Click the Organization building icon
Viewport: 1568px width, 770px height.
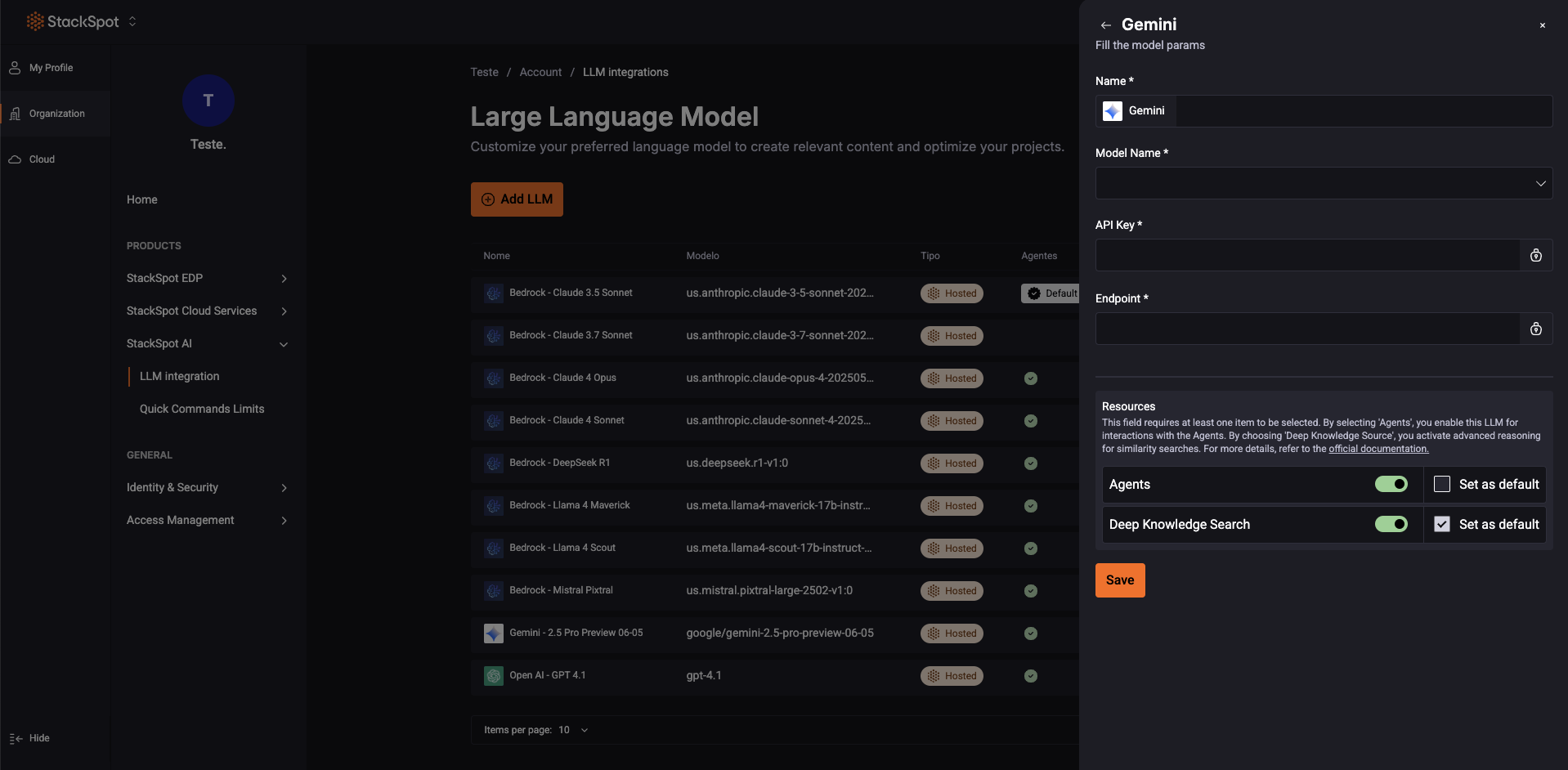tap(15, 114)
